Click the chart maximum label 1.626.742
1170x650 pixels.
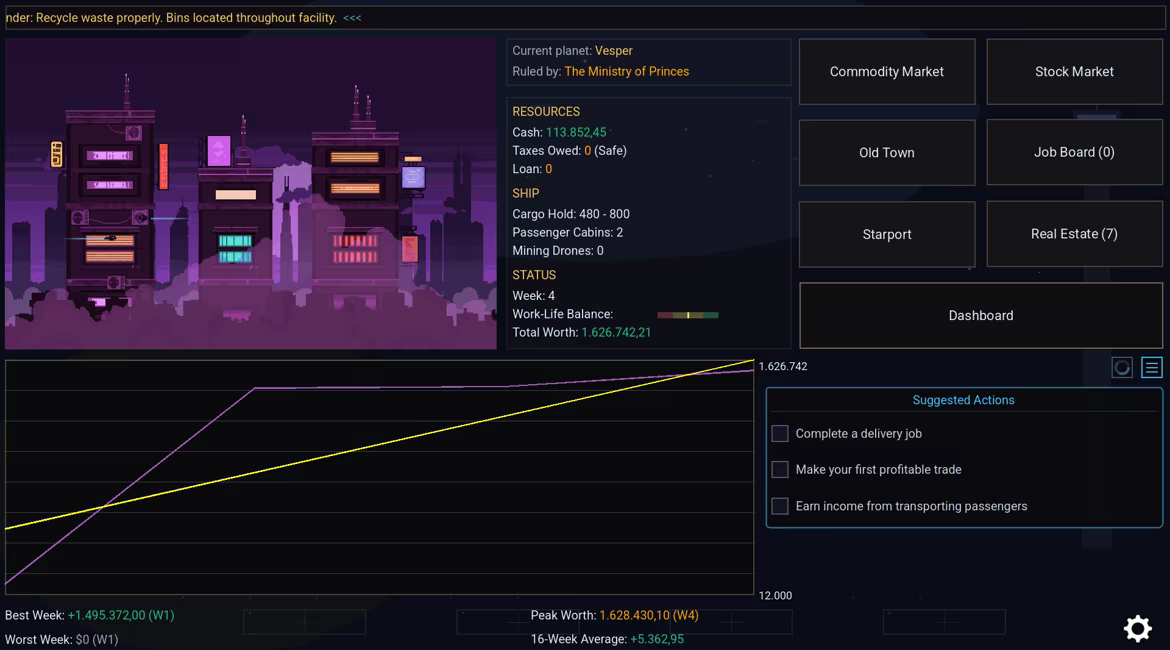click(x=783, y=366)
